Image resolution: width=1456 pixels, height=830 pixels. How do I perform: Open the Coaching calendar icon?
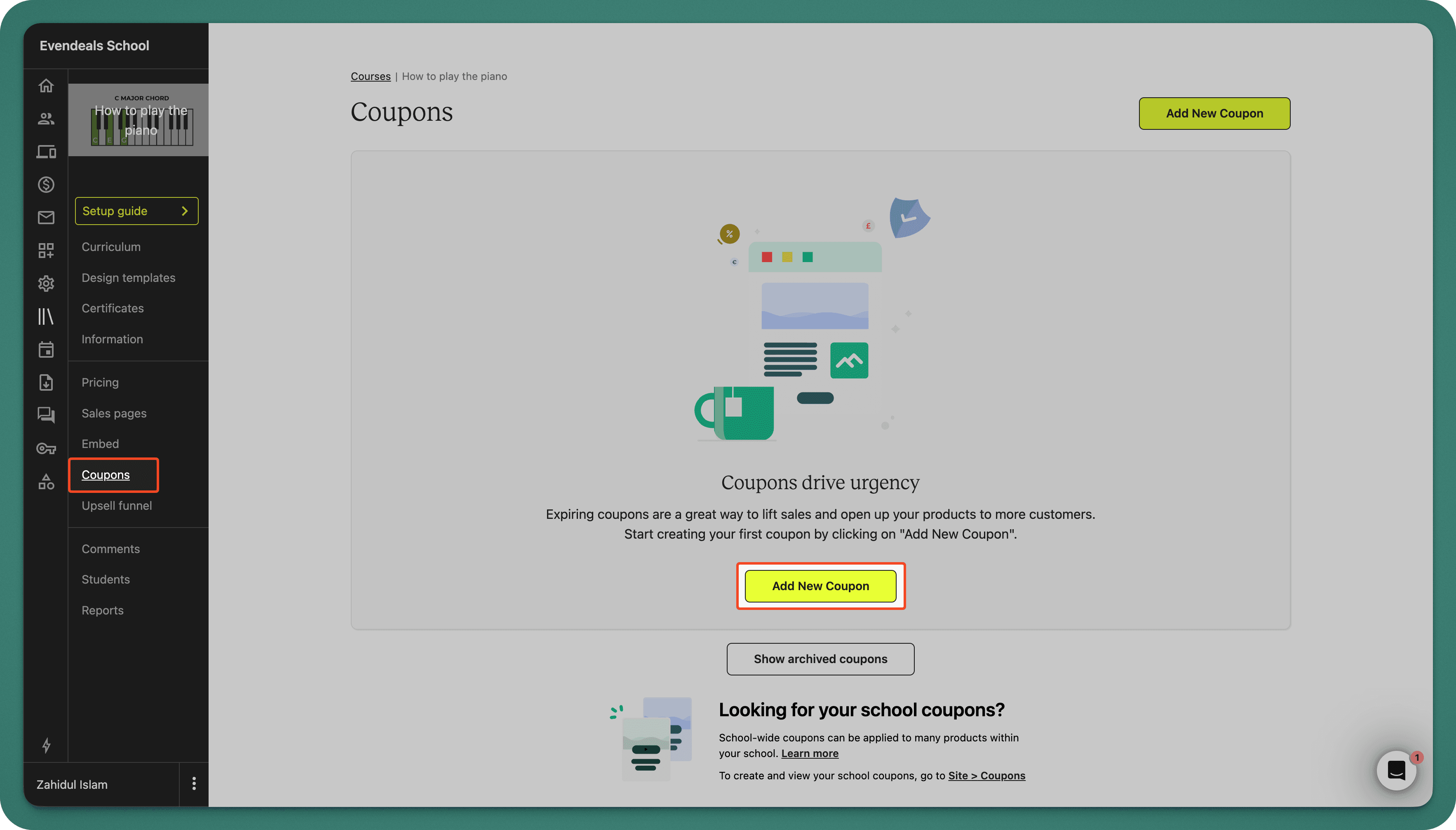pos(46,349)
